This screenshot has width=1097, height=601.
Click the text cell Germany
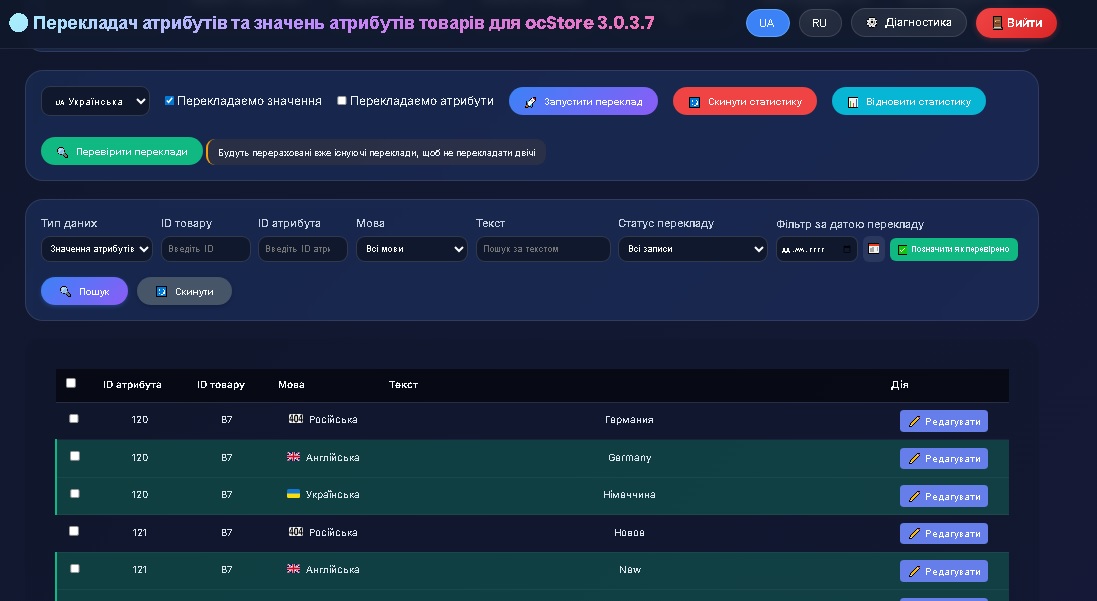coord(630,458)
